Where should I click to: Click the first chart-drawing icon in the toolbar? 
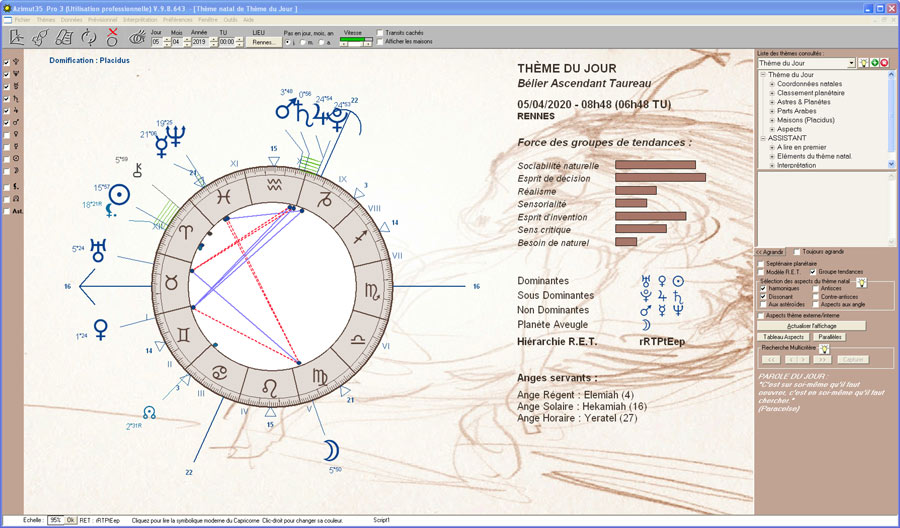pyautogui.click(x=17, y=37)
